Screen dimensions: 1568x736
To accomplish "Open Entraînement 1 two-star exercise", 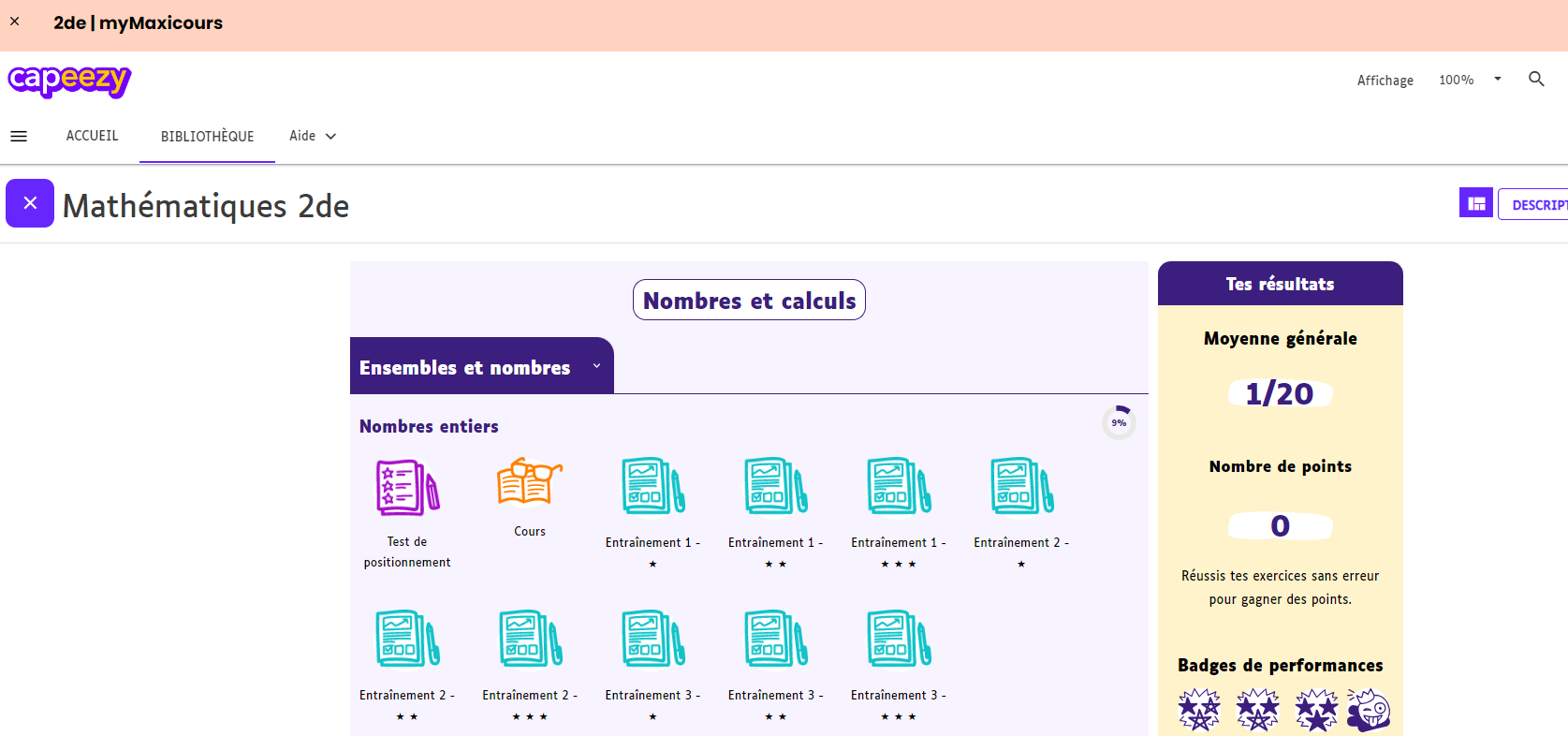I will point(775,486).
